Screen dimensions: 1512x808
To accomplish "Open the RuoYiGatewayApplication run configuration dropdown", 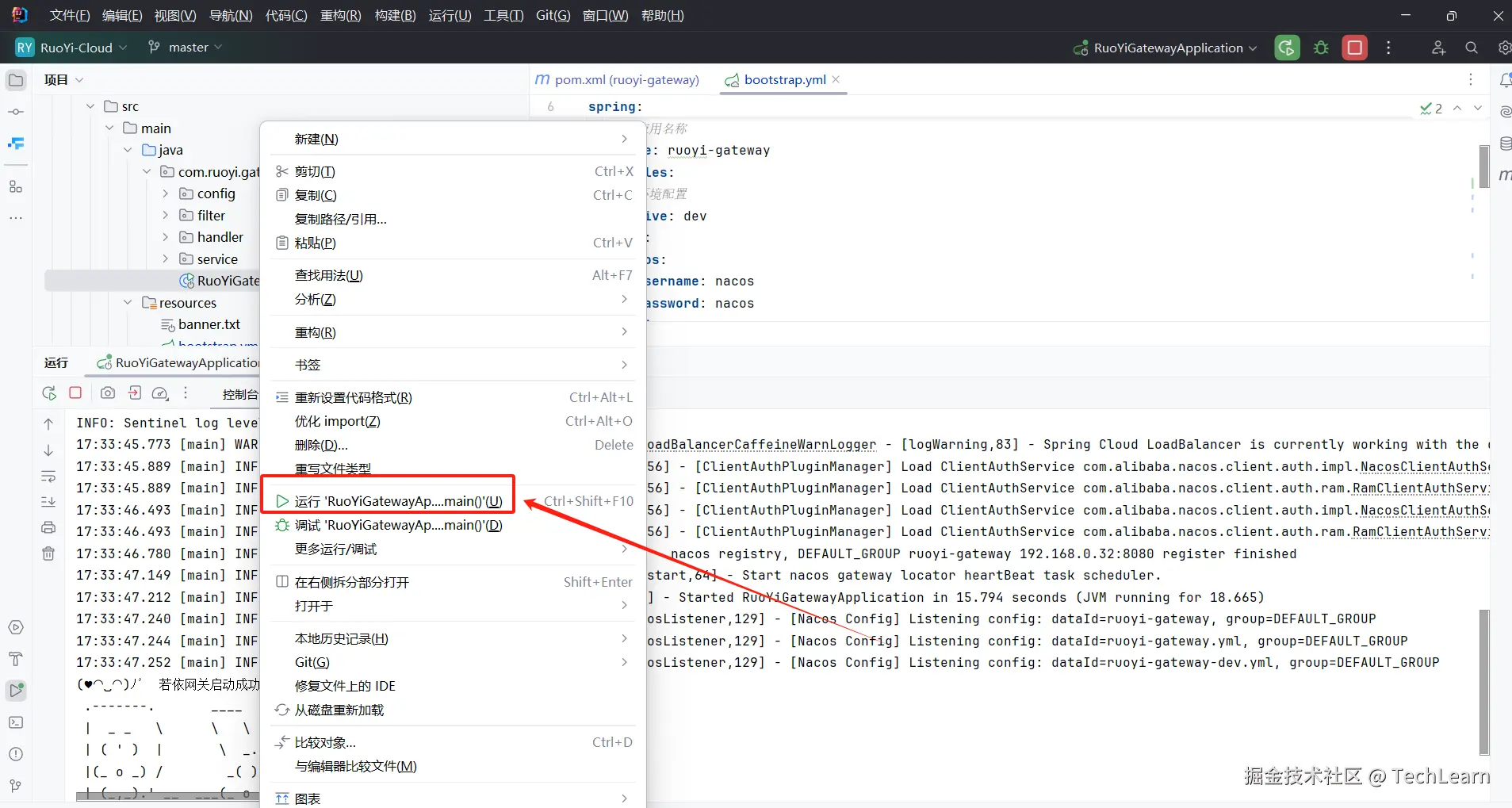I will (x=1165, y=48).
